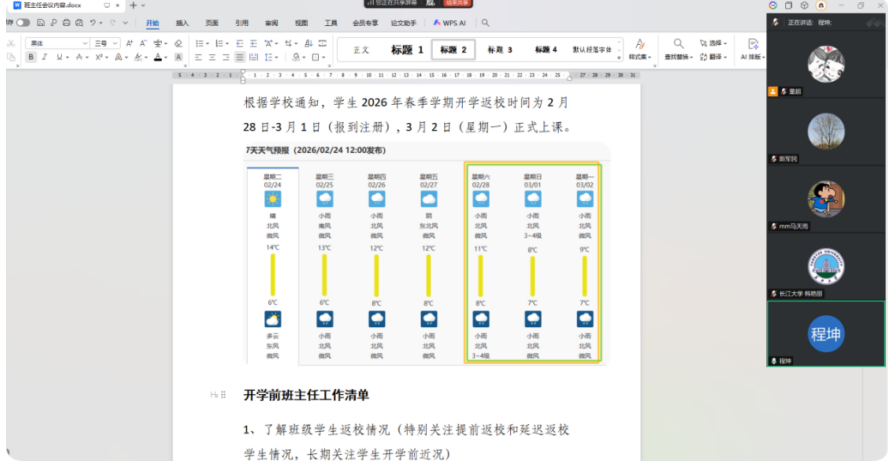The image size is (888, 462).
Task: Toggle bold formatting in the ribbon
Action: (31, 57)
